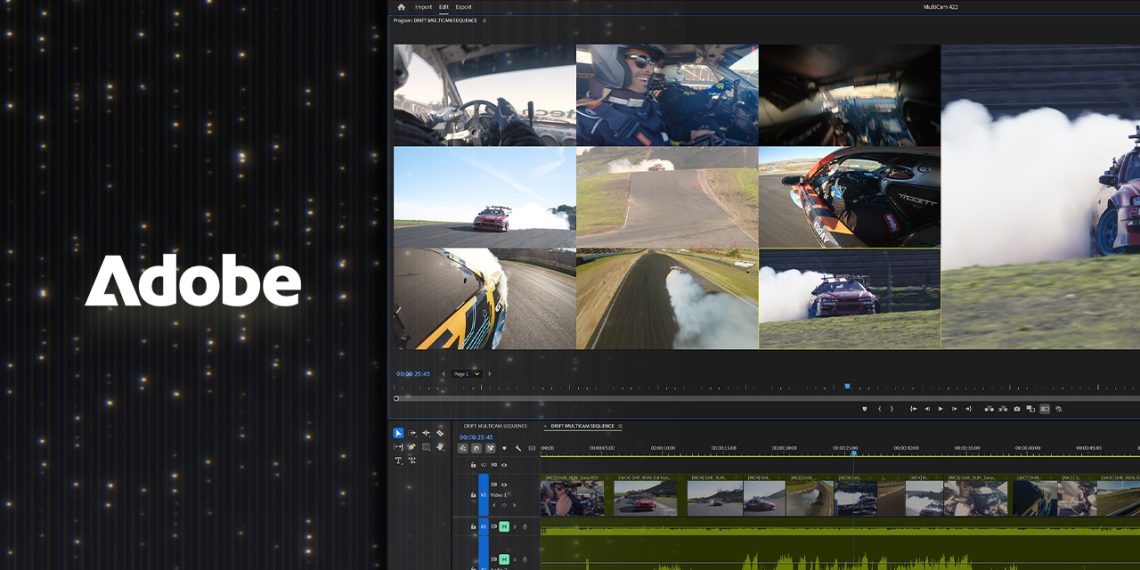Screen dimensions: 1140x570
Task: Go to previous multicam page arrow
Action: tap(443, 374)
